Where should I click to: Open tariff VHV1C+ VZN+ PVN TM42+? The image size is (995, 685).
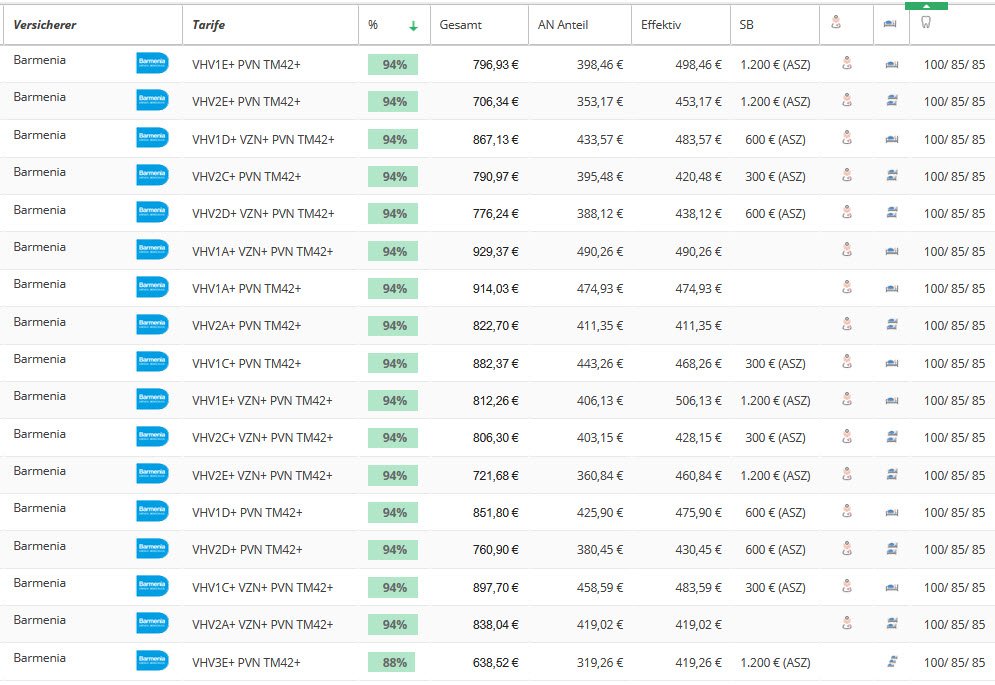point(263,587)
